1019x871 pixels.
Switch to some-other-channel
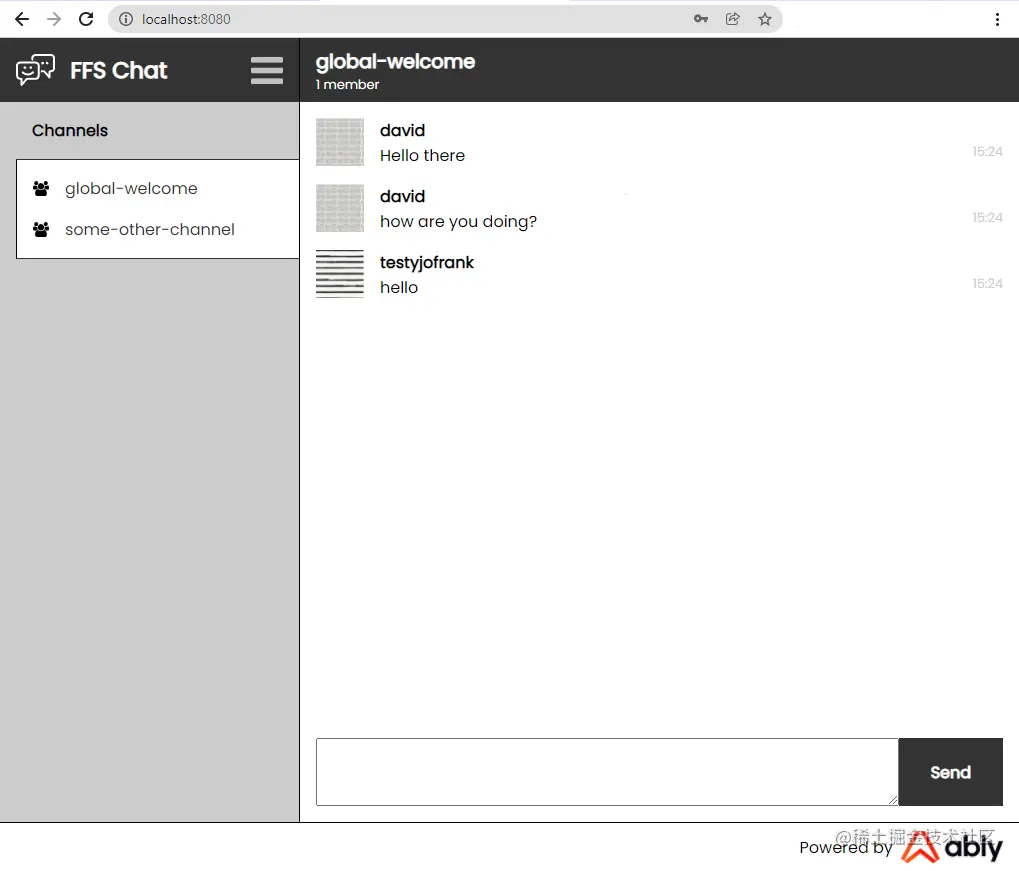click(x=149, y=229)
